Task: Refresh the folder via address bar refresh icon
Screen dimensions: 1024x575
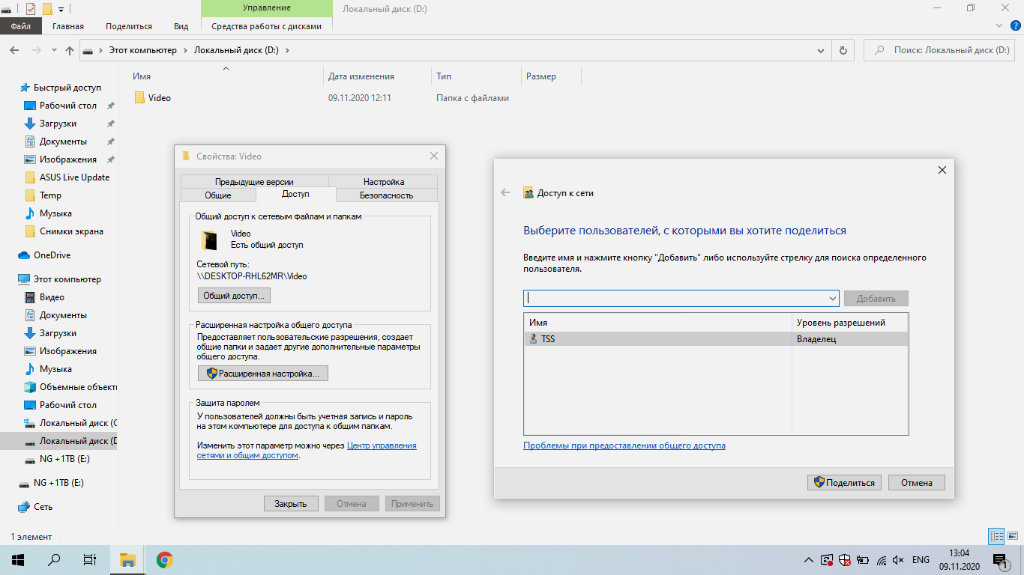Action: [x=845, y=50]
